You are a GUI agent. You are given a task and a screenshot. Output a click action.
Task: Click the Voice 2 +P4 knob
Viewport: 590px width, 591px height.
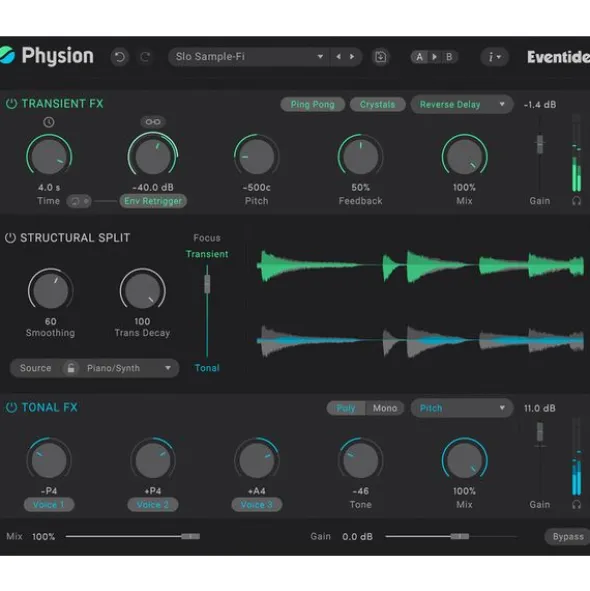pyautogui.click(x=153, y=460)
